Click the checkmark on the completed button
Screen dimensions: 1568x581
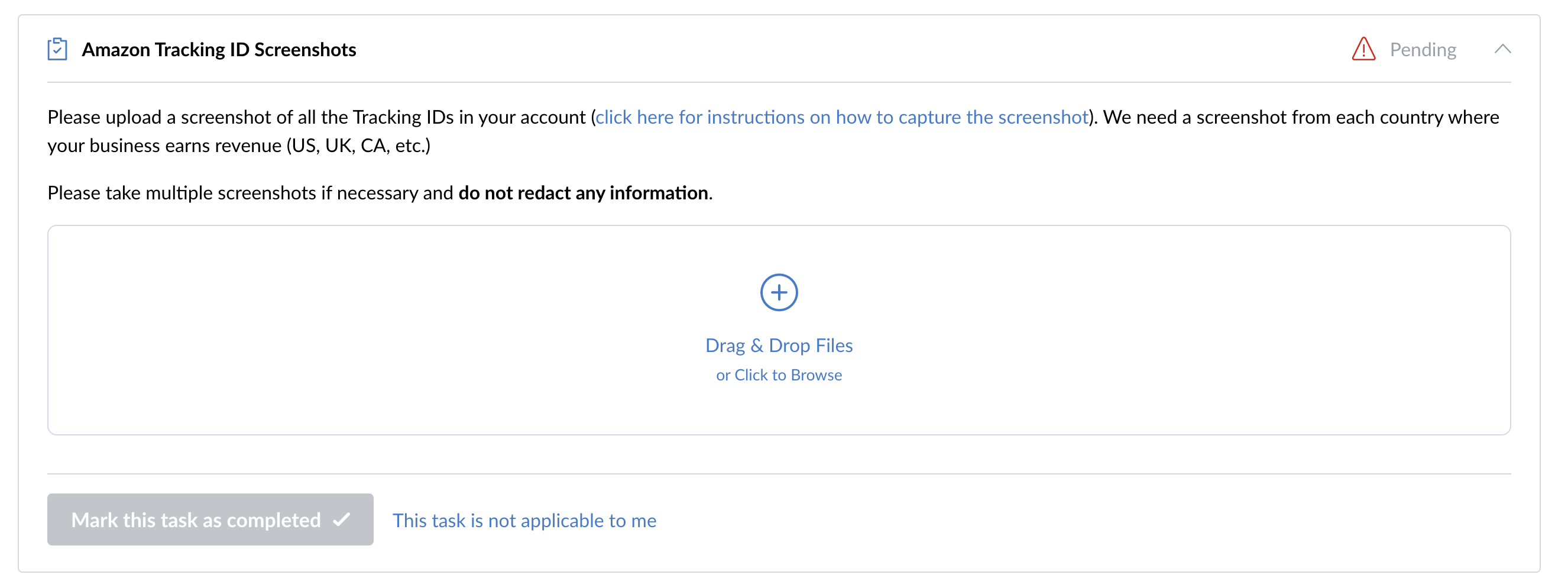click(342, 520)
